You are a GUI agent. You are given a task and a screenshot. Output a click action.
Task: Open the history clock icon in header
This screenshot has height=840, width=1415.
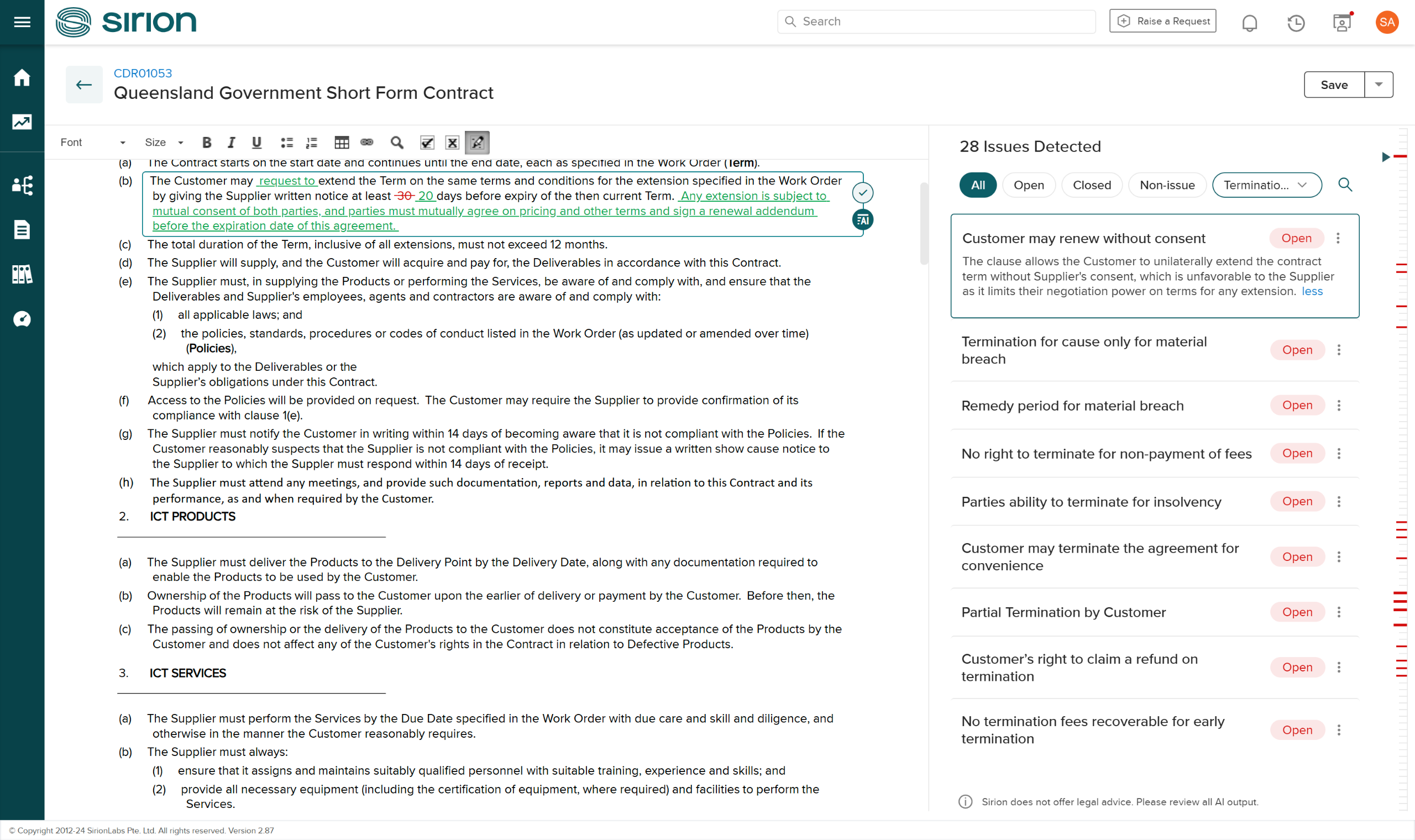[1296, 23]
